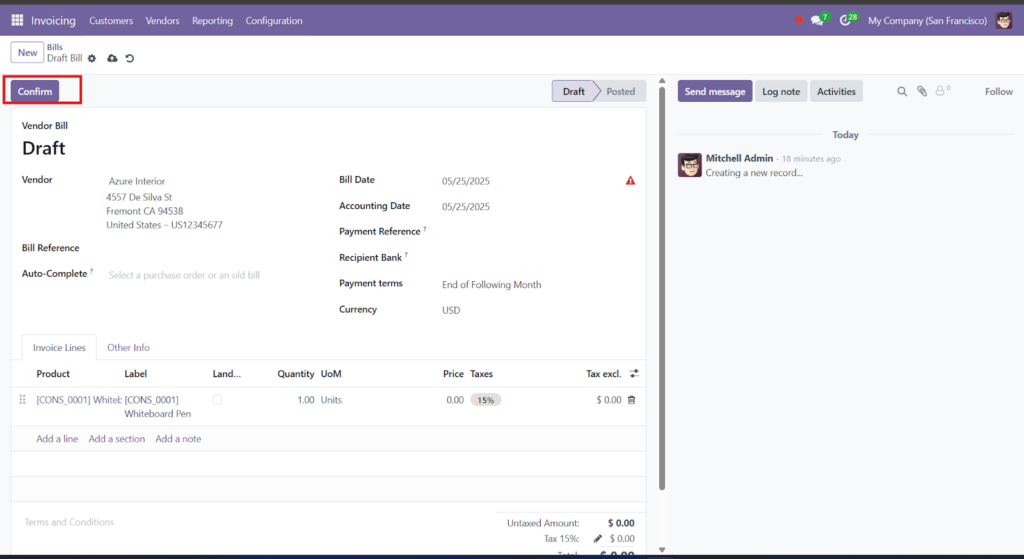Open the Reporting menu
This screenshot has height=559, width=1024.
212,21
